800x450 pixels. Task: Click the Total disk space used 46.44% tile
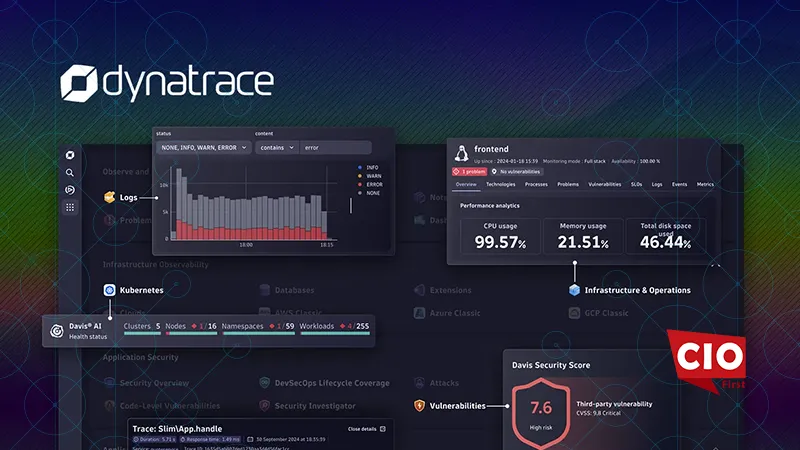coord(666,236)
